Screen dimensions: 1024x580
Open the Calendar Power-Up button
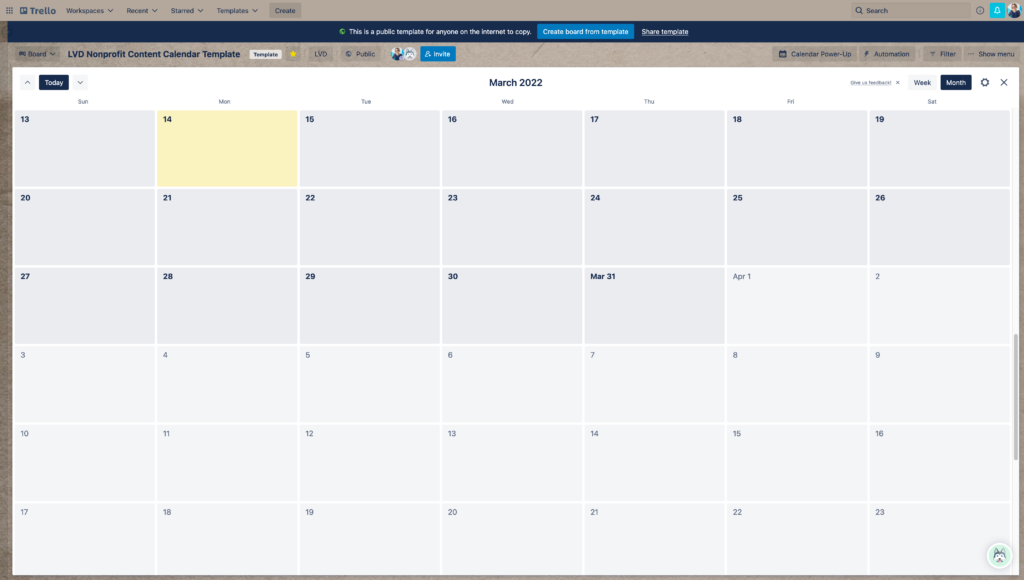coord(814,54)
